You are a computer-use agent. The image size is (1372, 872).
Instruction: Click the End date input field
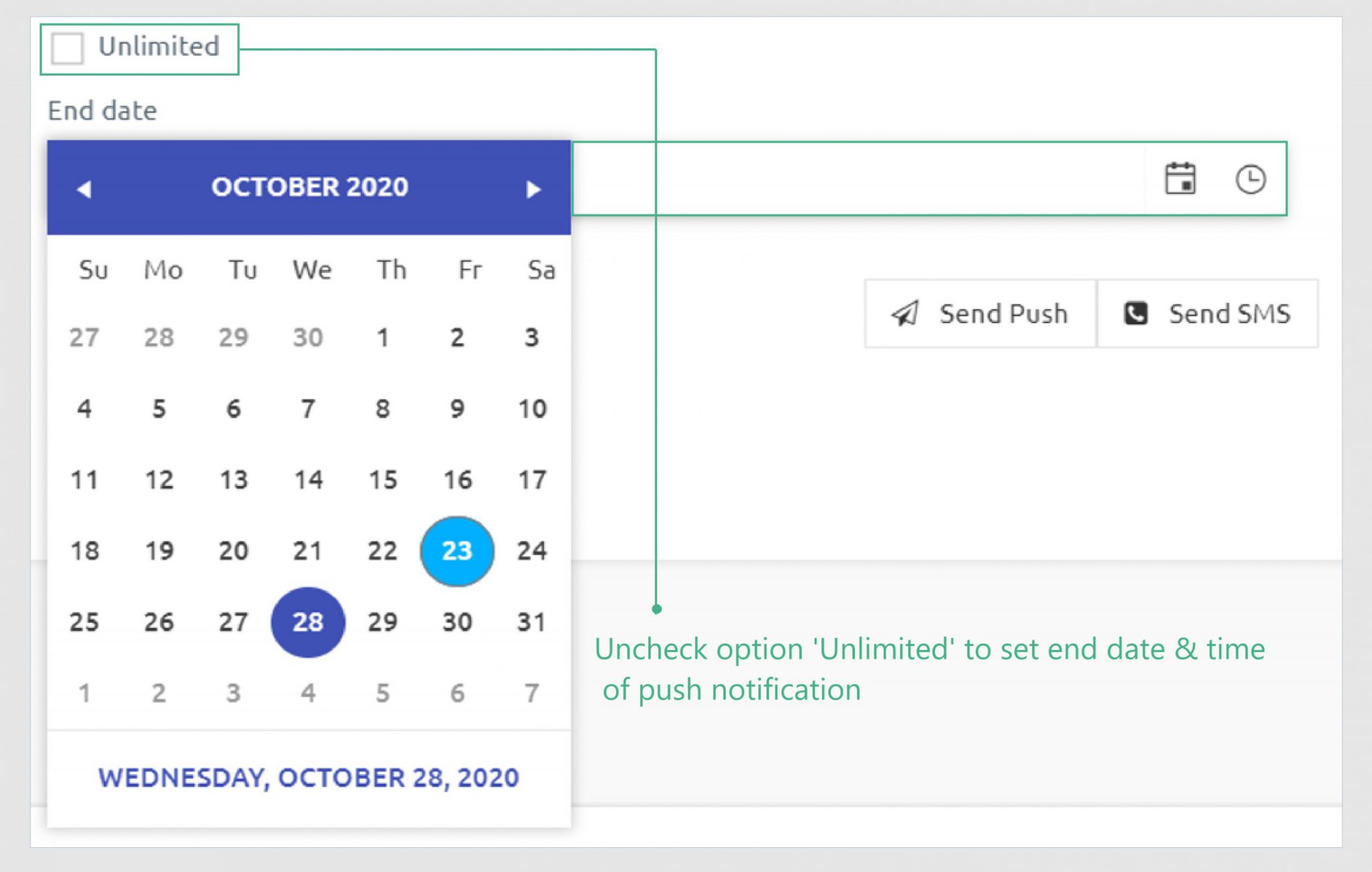[871, 179]
